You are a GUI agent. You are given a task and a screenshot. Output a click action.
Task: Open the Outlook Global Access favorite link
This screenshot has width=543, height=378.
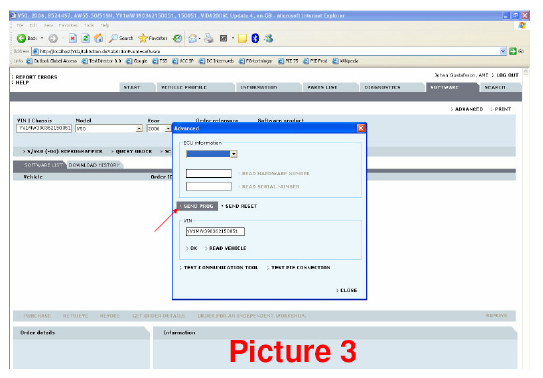click(52, 61)
